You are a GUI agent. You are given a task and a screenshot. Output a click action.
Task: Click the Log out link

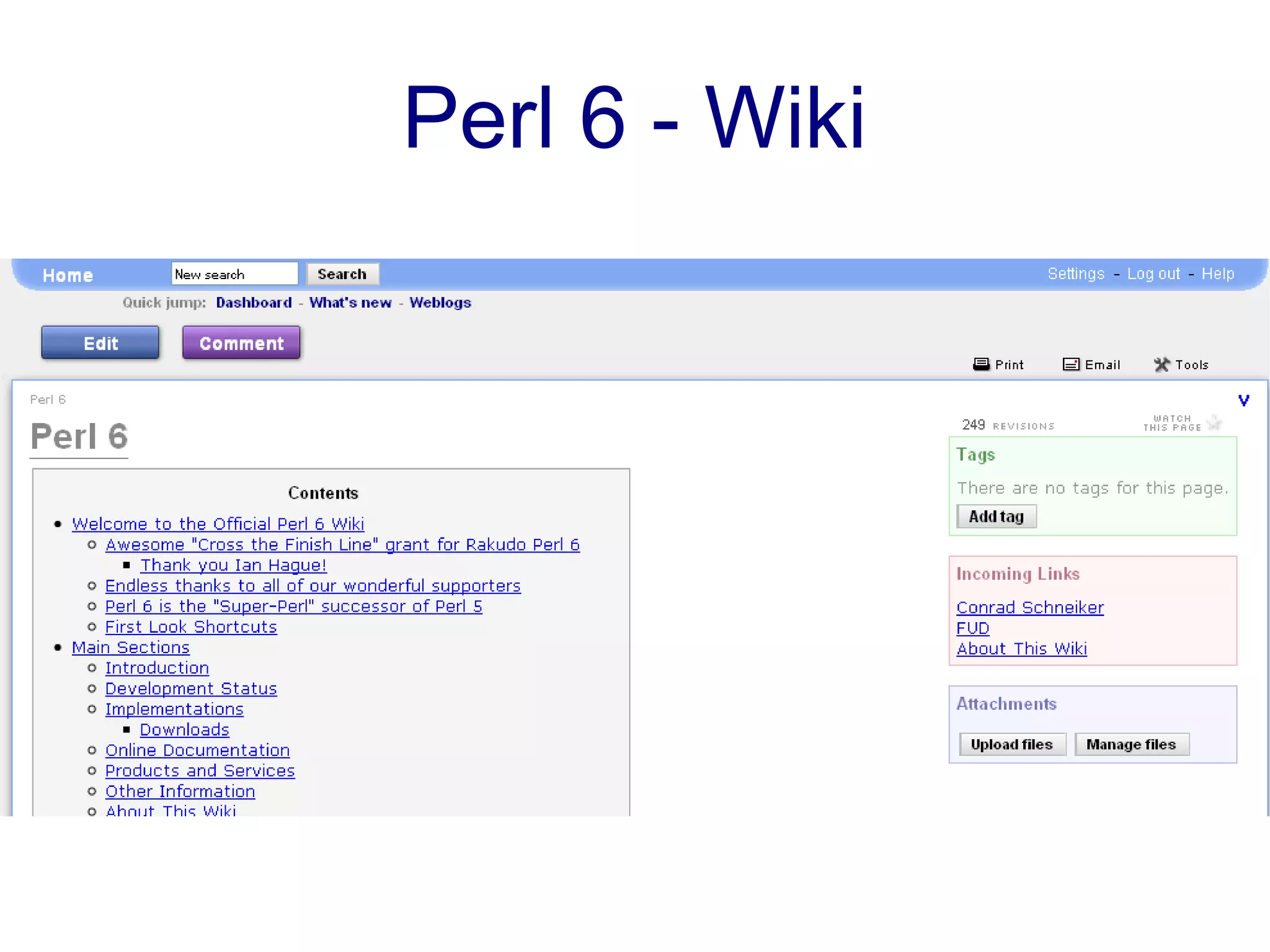coord(1153,274)
